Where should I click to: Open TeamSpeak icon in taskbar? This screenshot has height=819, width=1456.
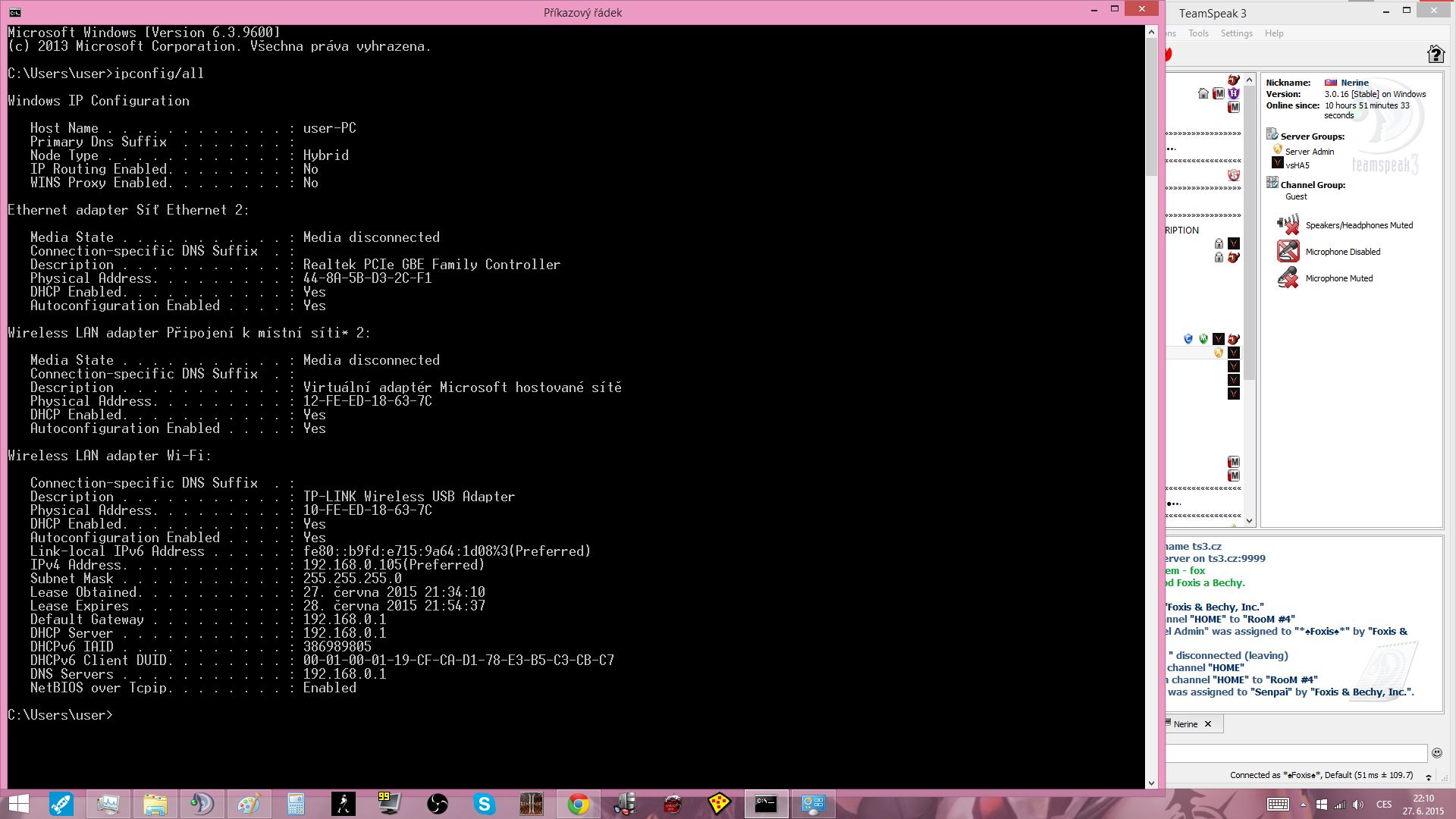[202, 804]
